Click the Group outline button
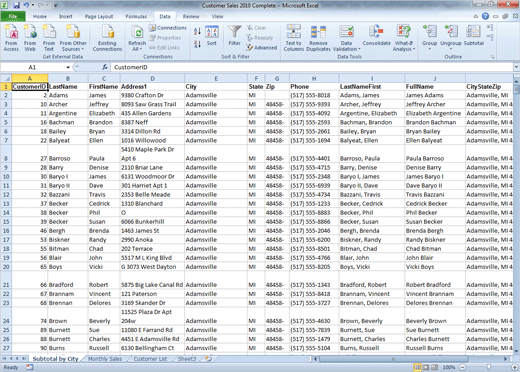520x372 pixels. point(430,38)
